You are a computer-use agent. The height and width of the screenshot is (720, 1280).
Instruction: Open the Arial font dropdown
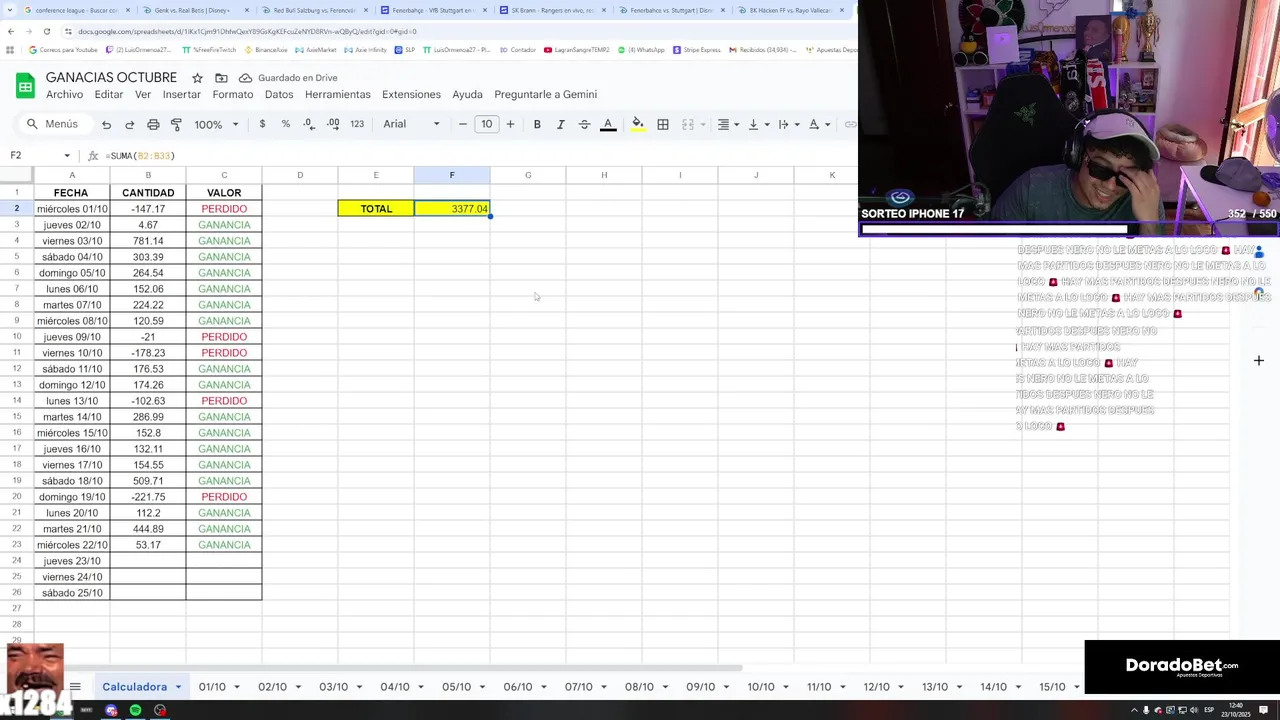coord(411,124)
